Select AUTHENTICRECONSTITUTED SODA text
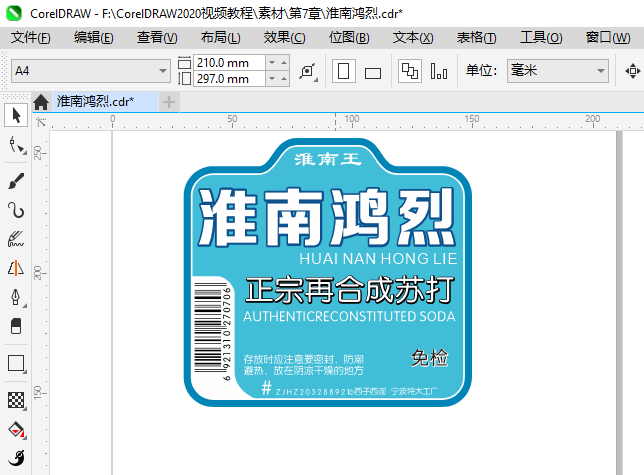Image resolution: width=644 pixels, height=475 pixels. click(x=350, y=316)
